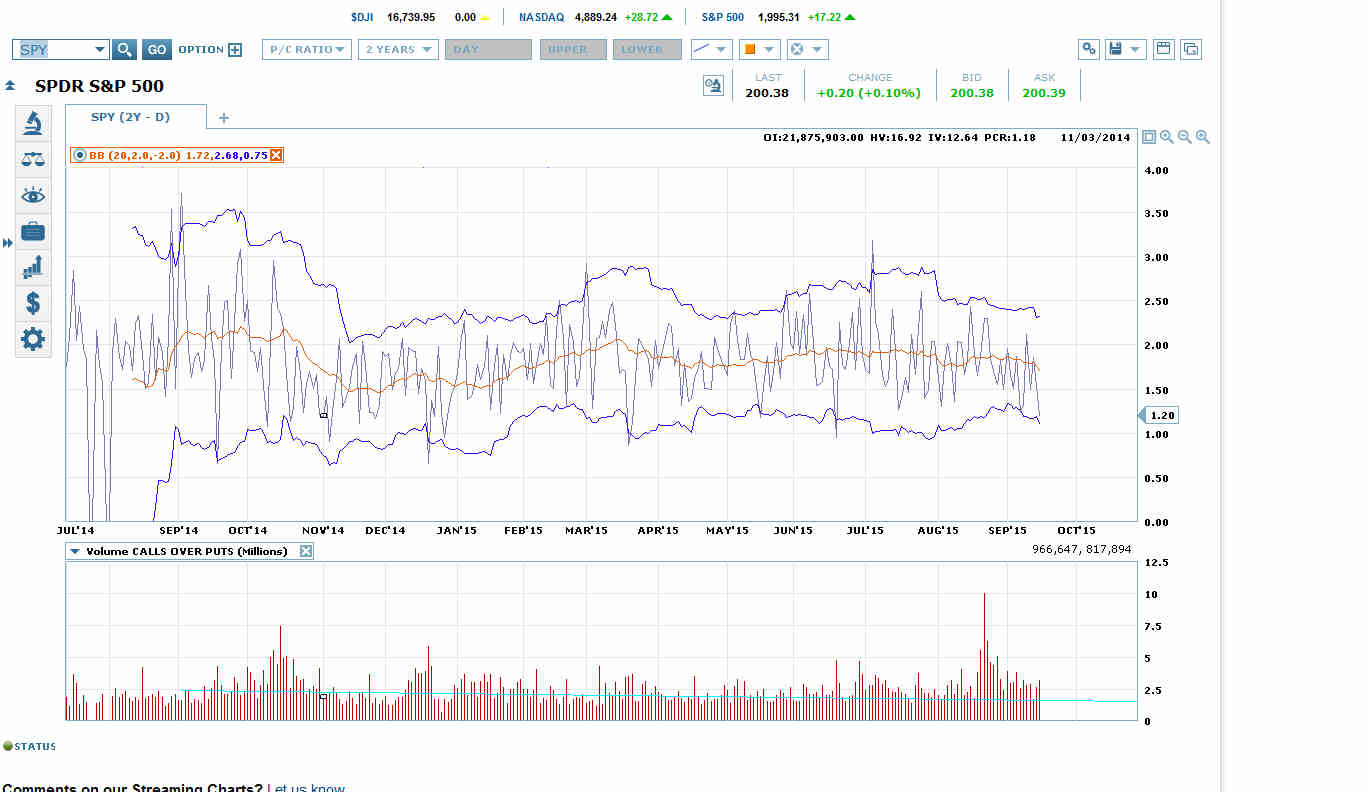1365x792 pixels.
Task: Click the greyed LOWER button
Action: point(647,50)
